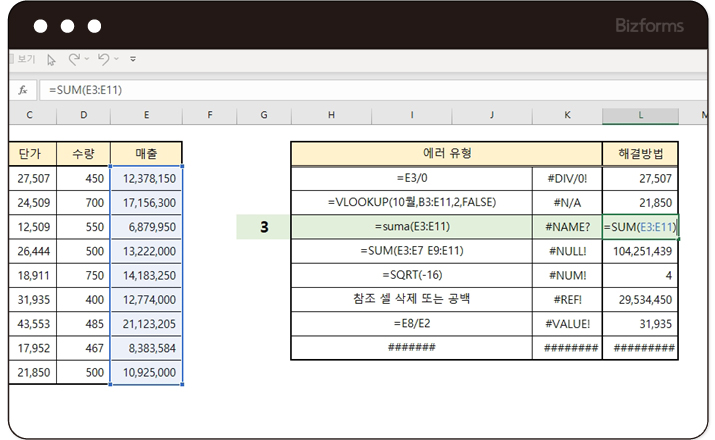Select quantity cell 485
715x440 pixels.
(x=83, y=324)
